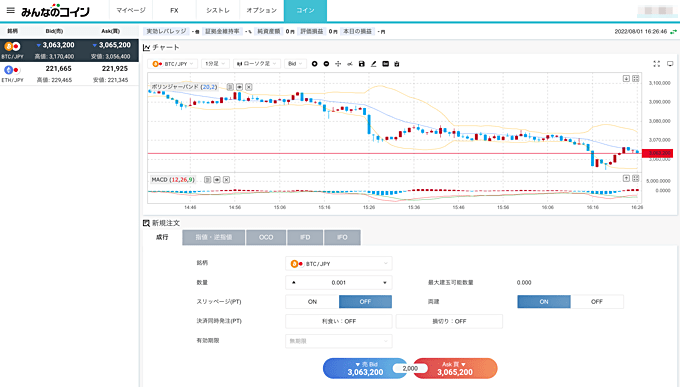Open the hamburger menu beside the logo
Viewport: 680px width, 387px height.
[10, 10]
